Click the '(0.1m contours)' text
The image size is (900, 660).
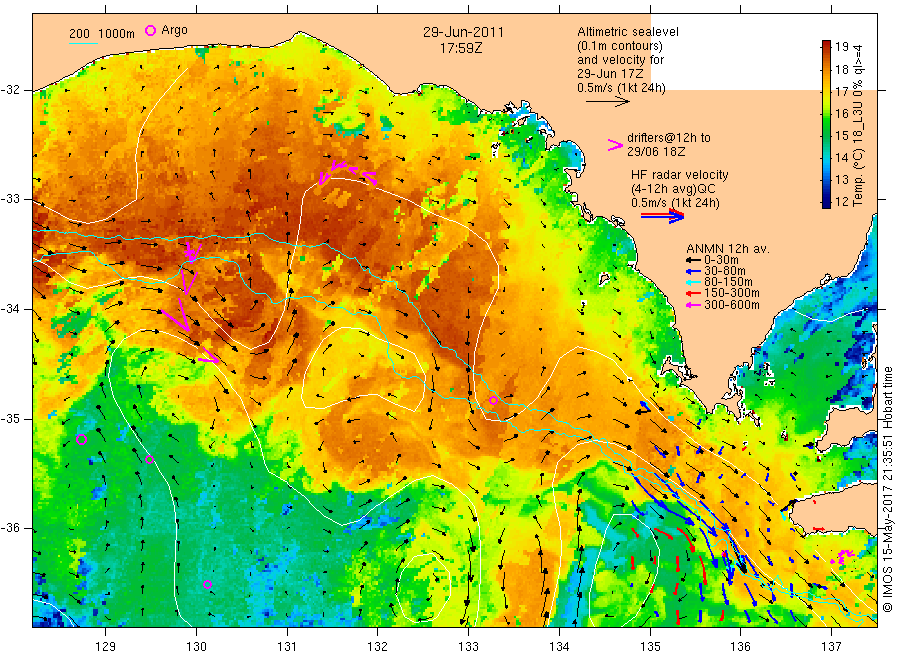[620, 46]
